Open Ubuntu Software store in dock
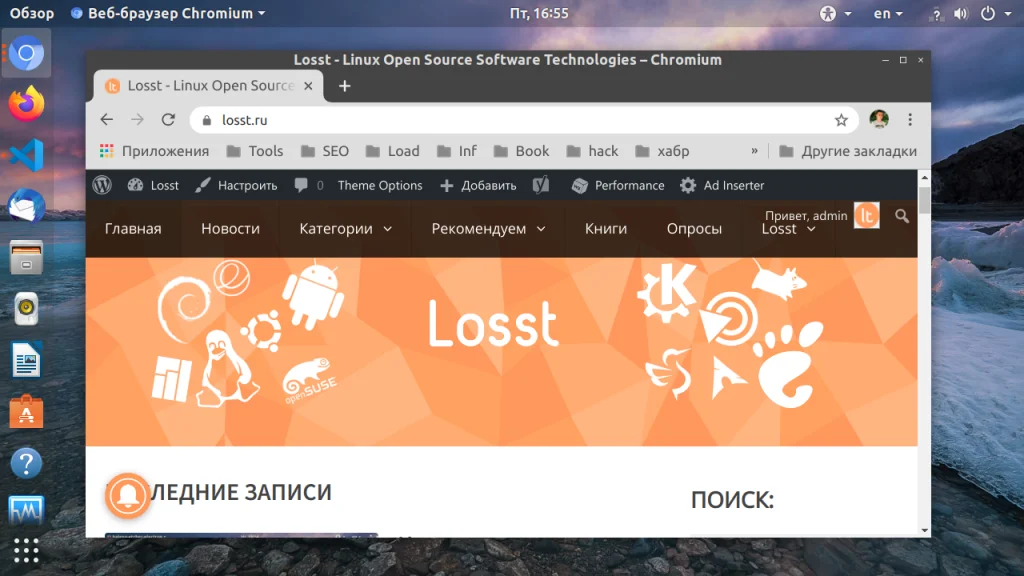The width and height of the screenshot is (1024, 576). click(26, 411)
